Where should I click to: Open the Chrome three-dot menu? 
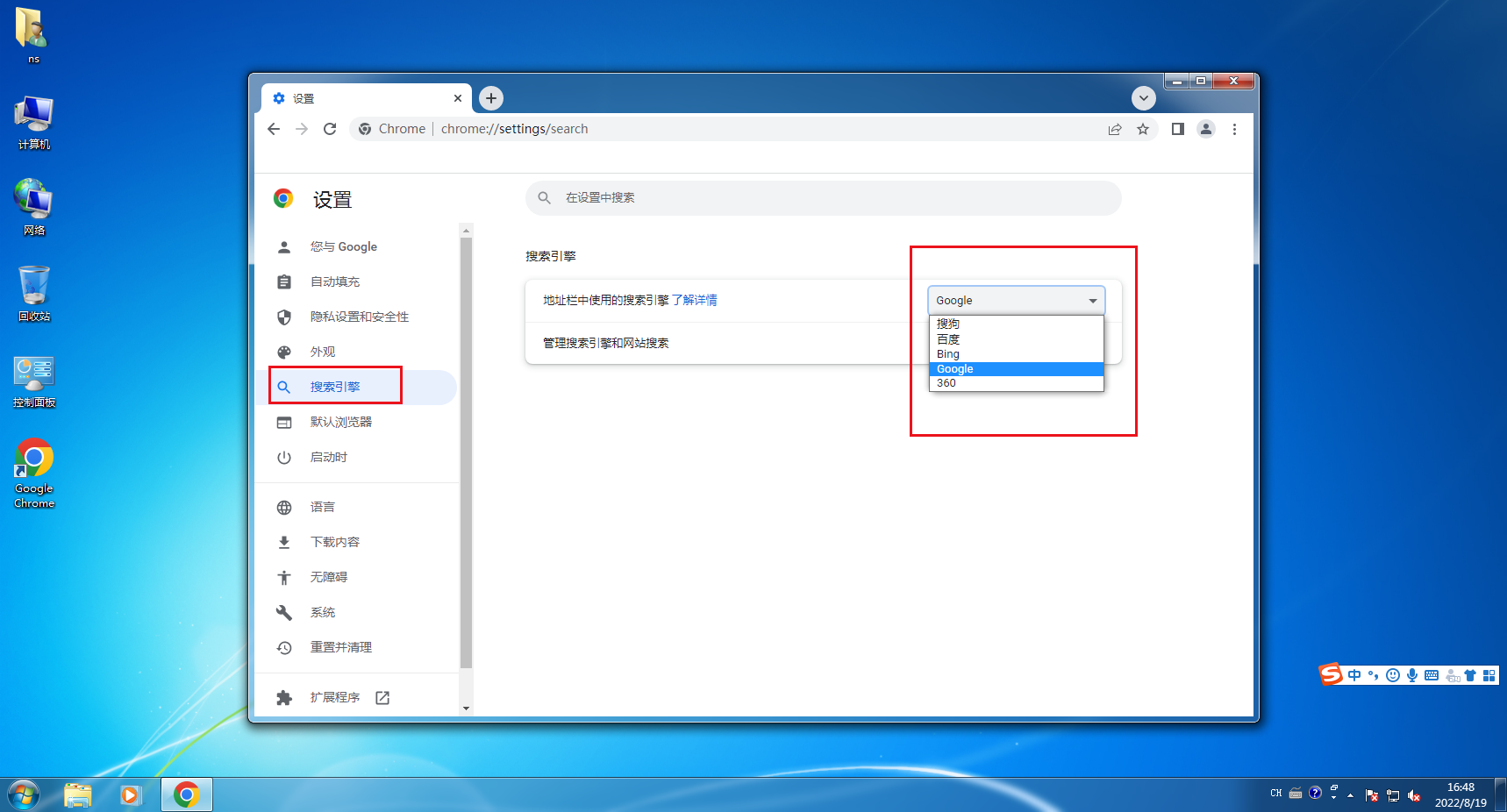click(x=1234, y=129)
